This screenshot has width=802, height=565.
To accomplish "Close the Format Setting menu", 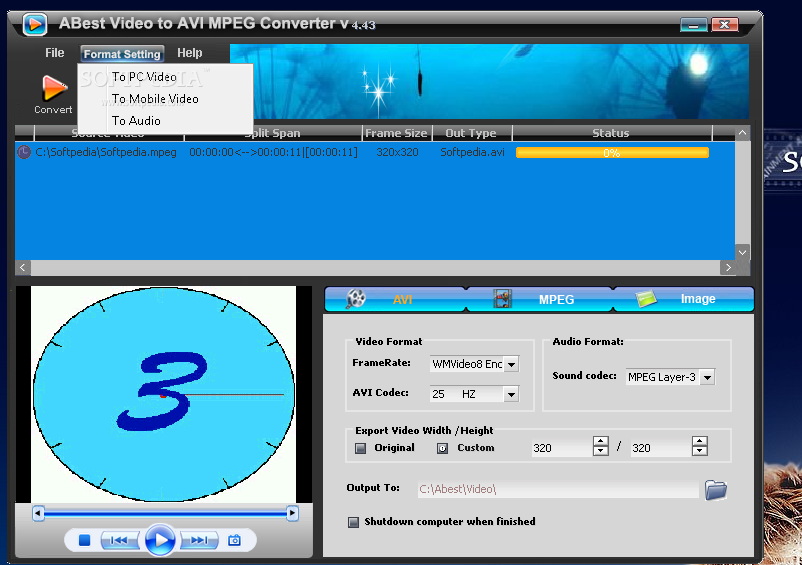I will tap(122, 54).
